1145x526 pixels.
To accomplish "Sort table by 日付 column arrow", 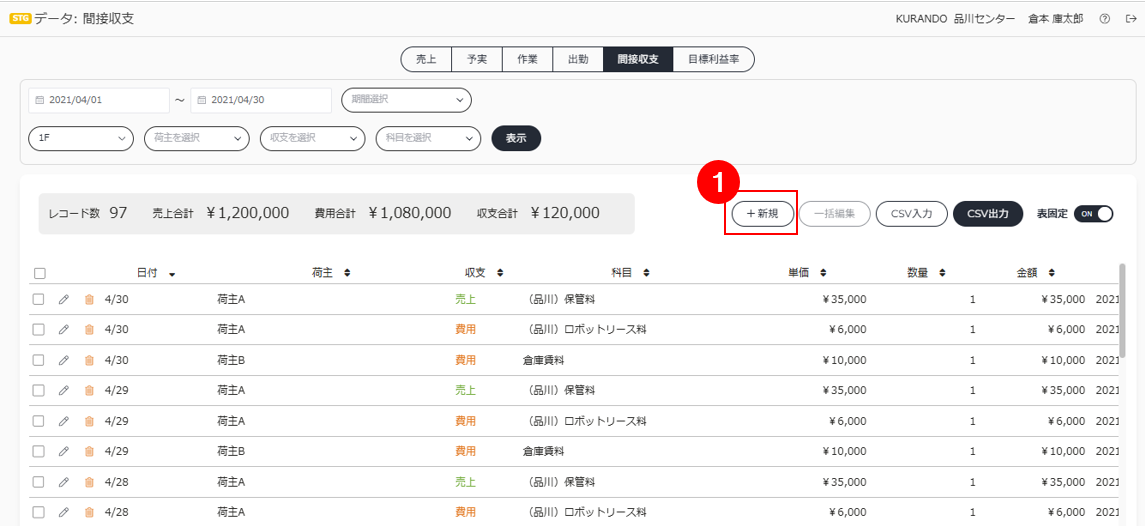I will click(x=172, y=274).
